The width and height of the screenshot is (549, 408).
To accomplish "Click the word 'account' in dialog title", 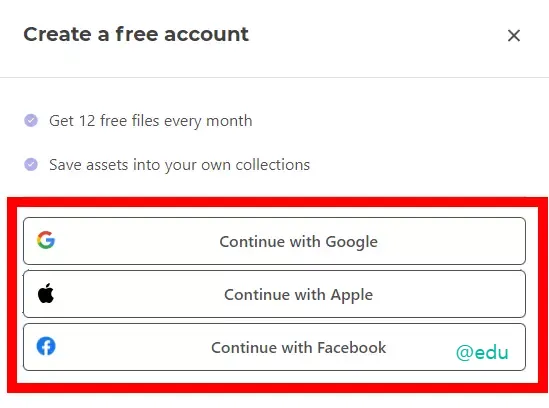I will click(207, 34).
